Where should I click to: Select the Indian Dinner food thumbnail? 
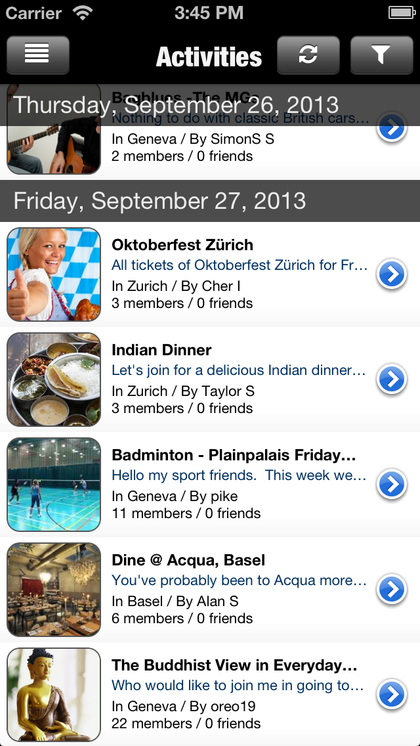54,380
